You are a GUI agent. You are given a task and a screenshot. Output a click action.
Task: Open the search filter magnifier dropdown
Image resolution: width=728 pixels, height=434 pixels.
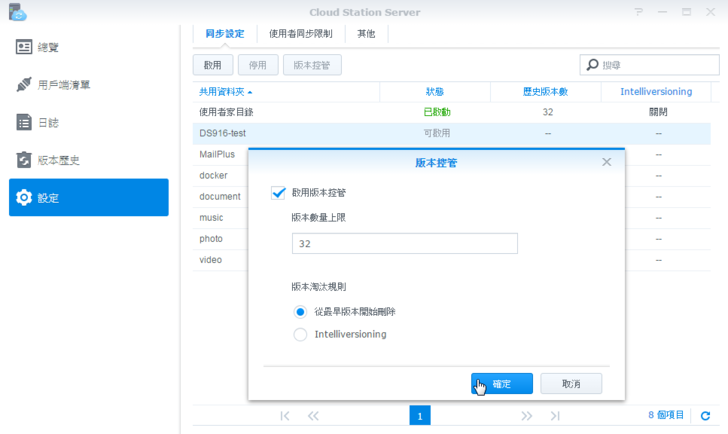594,65
